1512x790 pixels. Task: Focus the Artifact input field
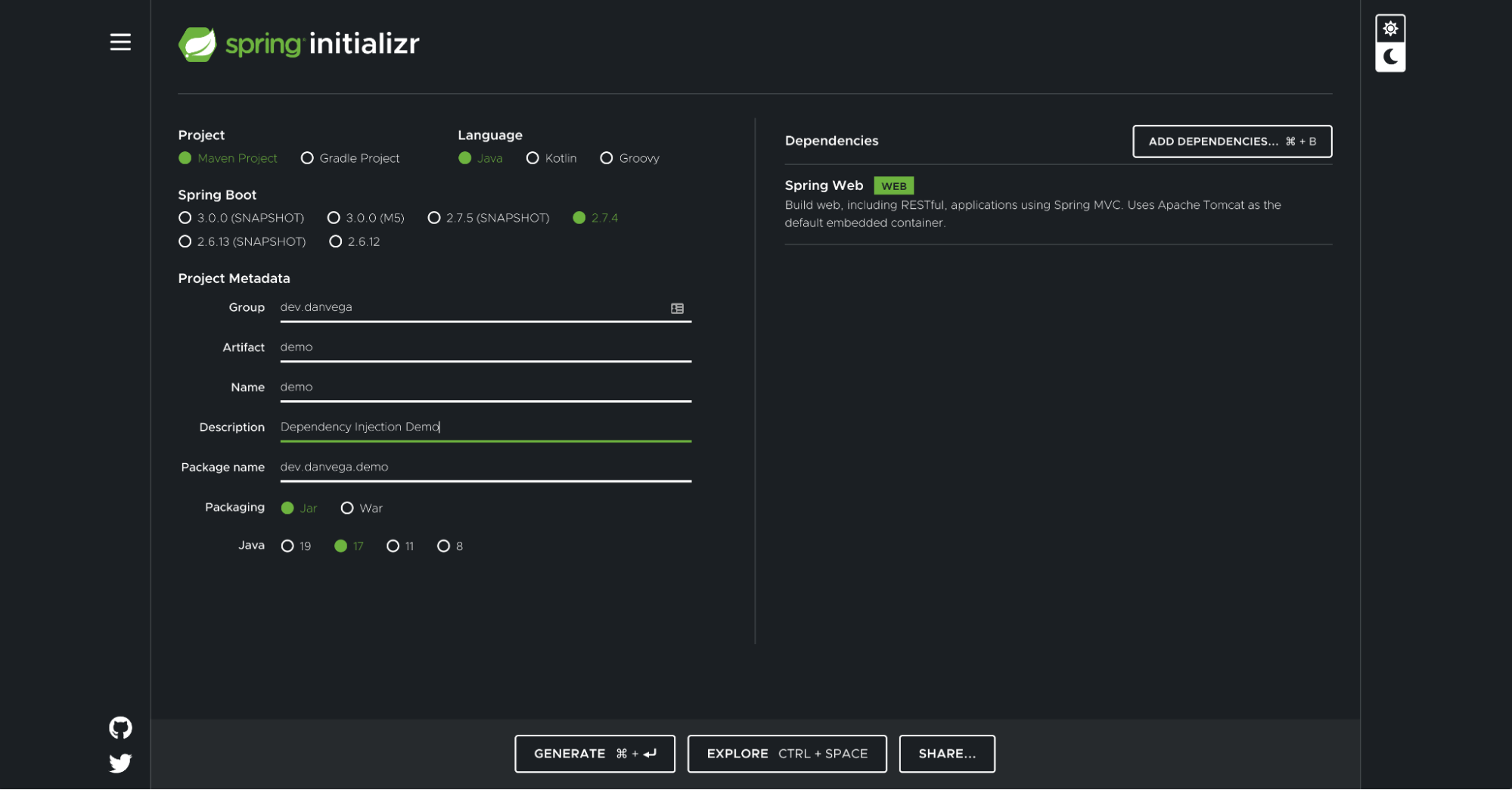point(486,347)
